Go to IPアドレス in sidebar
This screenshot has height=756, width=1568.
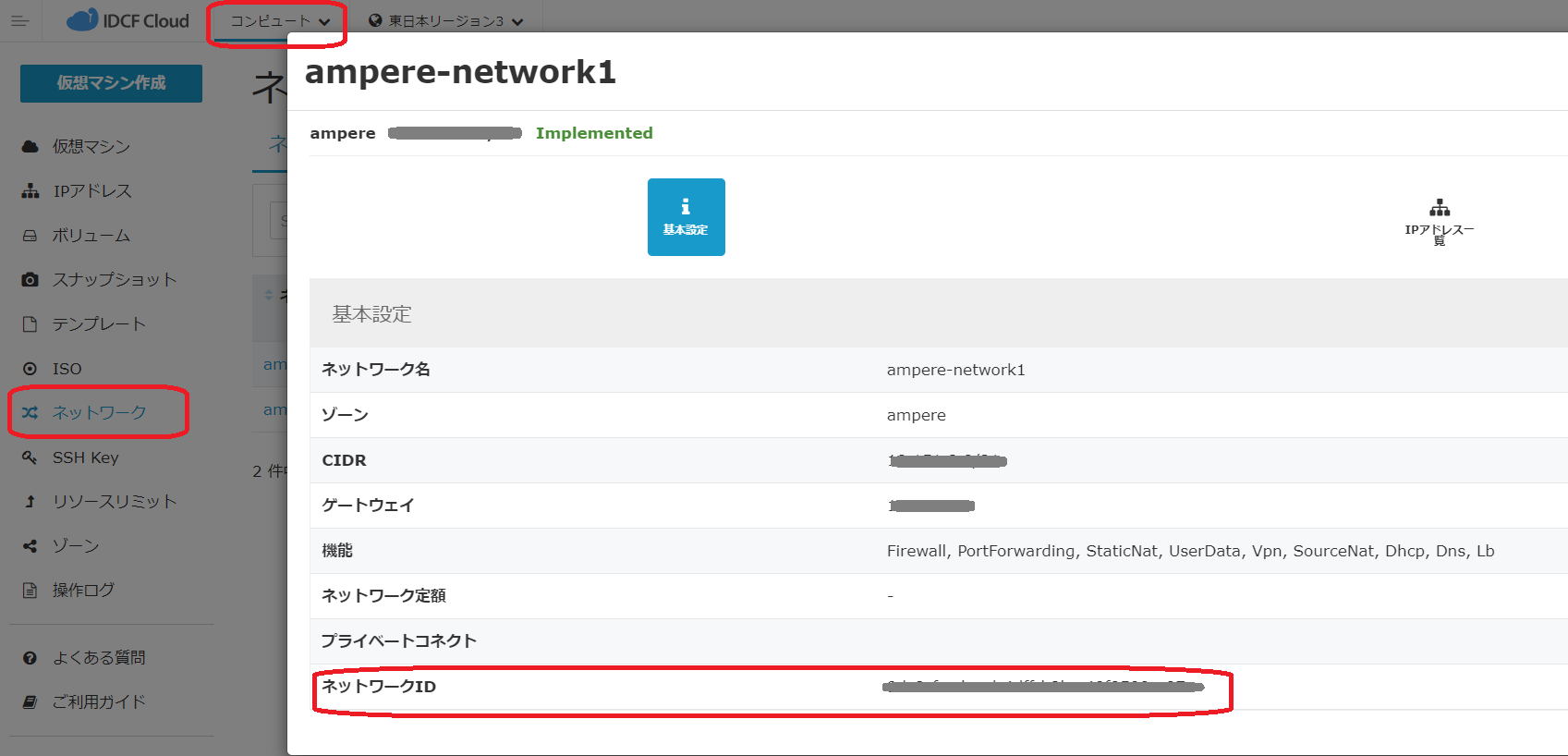coord(91,190)
